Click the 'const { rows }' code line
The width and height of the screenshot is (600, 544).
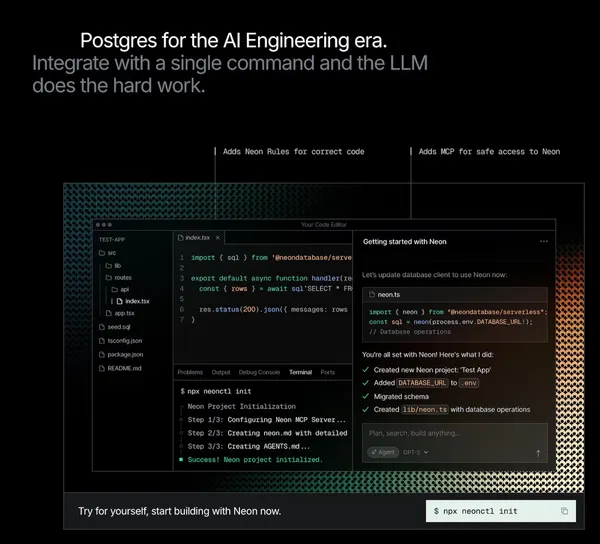[275, 288]
